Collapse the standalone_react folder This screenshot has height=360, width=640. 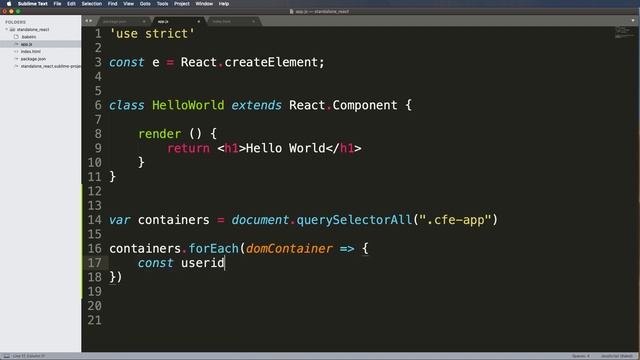click(7, 29)
